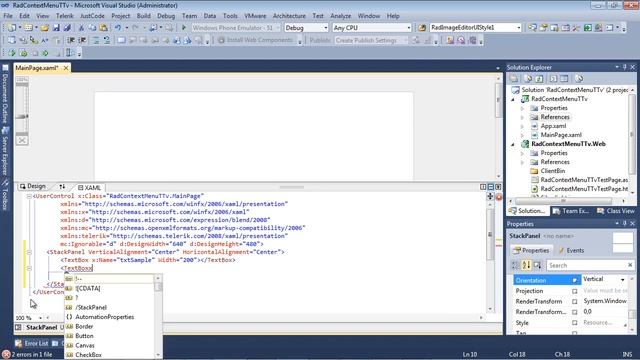640x360 pixels.
Task: Collapse the StackPanel element in XAML
Action: (x=29, y=252)
